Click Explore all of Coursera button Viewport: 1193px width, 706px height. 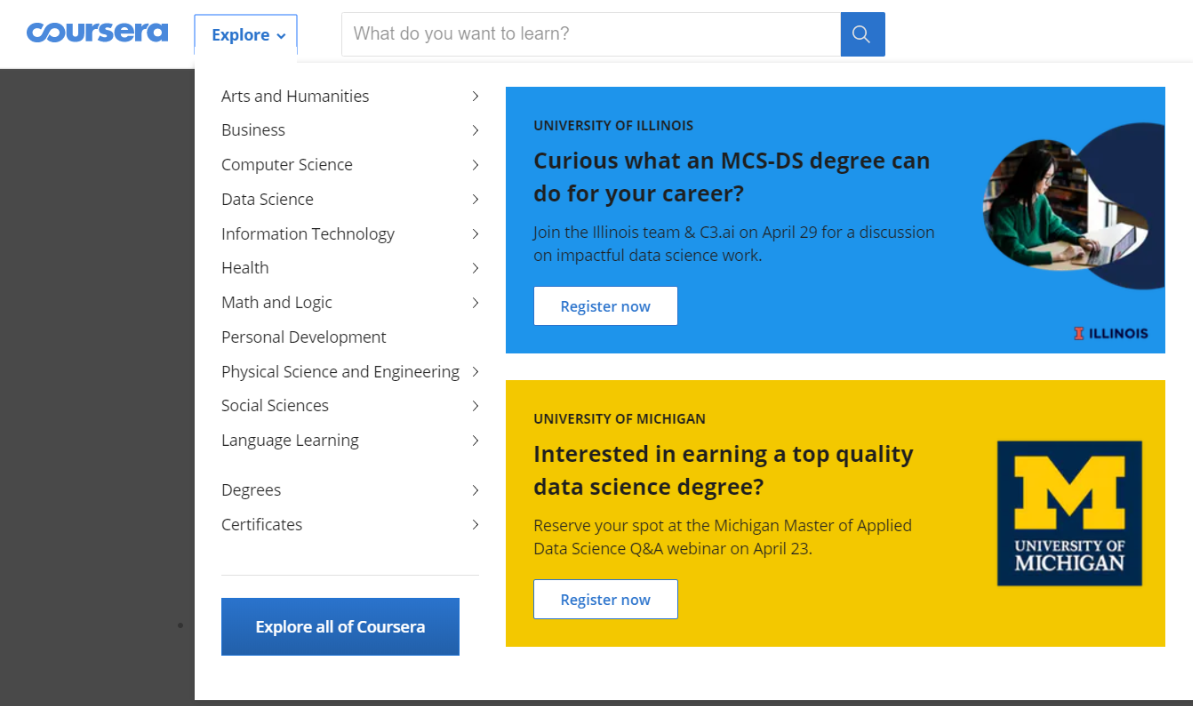tap(340, 627)
